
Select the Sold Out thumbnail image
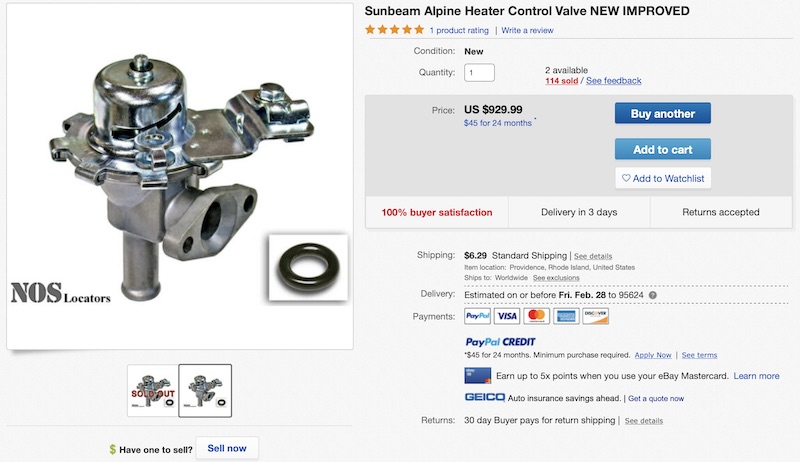[x=153, y=391]
